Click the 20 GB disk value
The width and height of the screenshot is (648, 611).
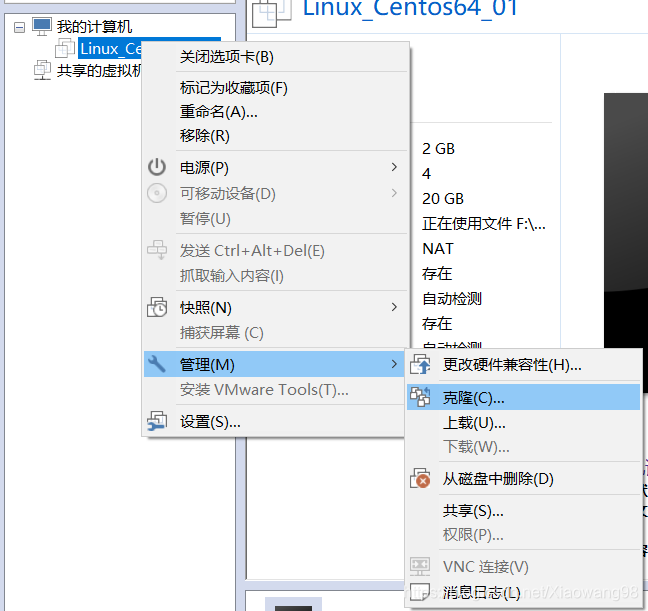(x=443, y=199)
